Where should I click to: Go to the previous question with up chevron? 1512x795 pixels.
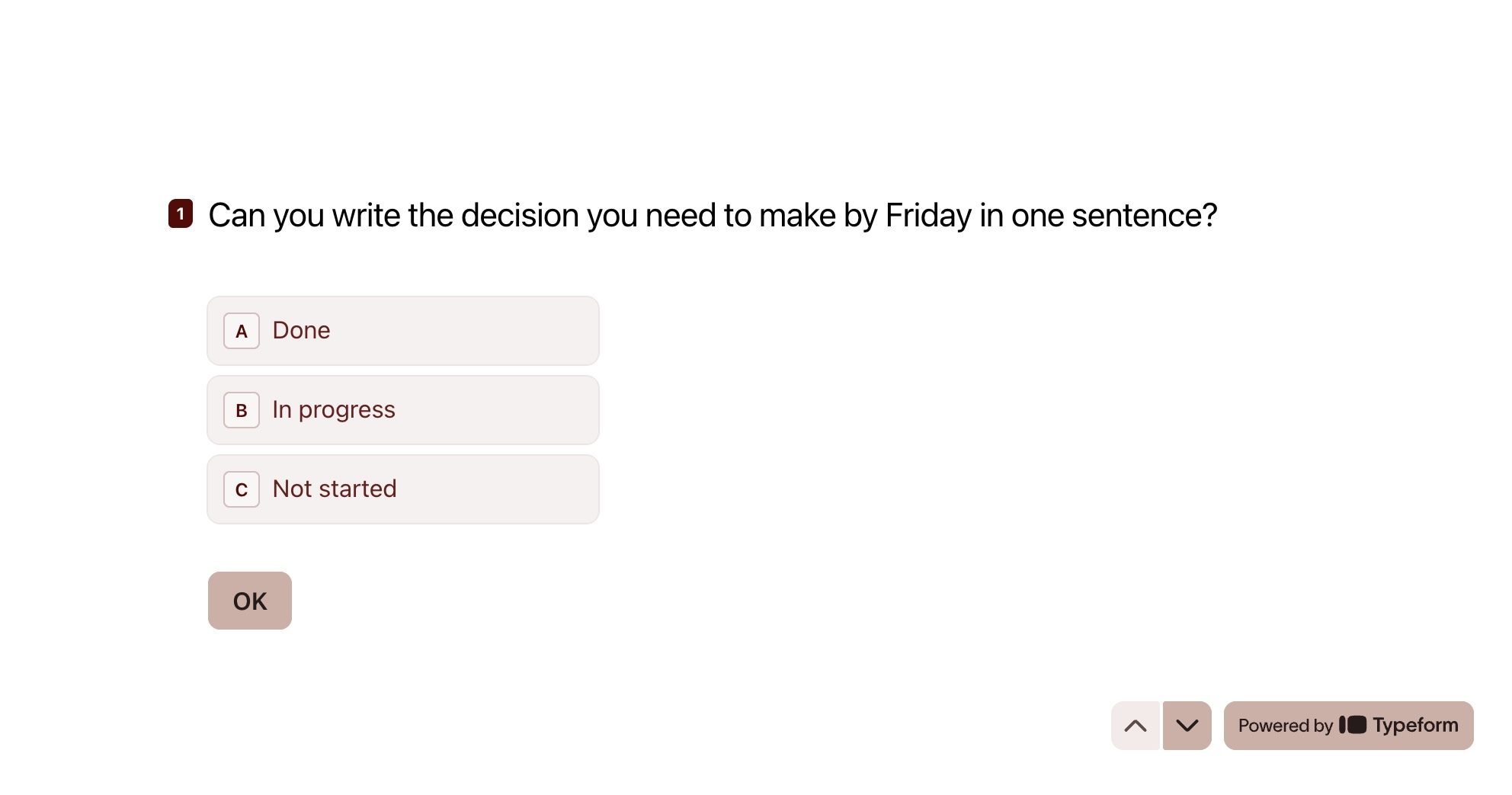tap(1135, 726)
